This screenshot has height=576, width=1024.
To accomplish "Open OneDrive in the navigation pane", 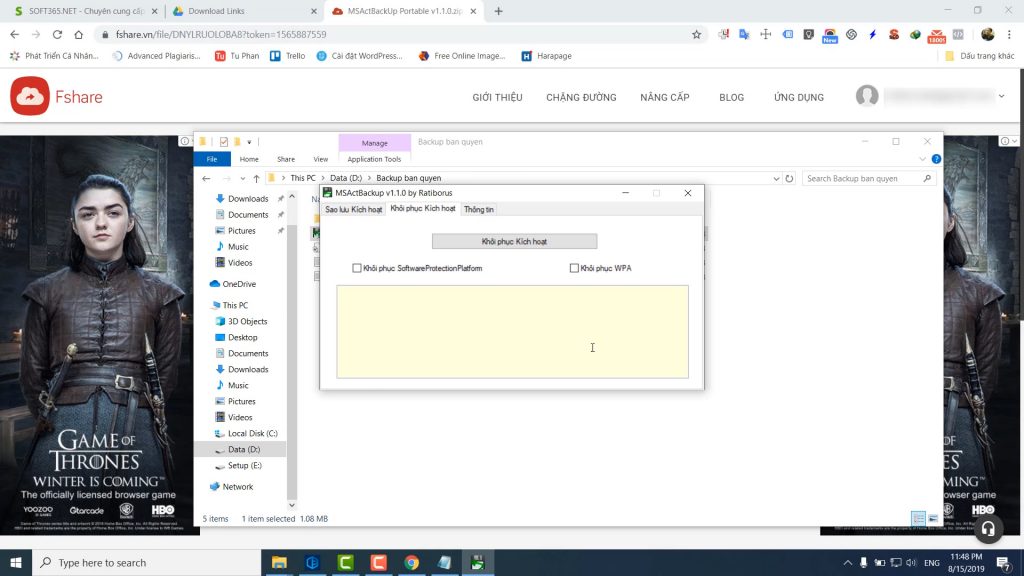I will click(239, 284).
